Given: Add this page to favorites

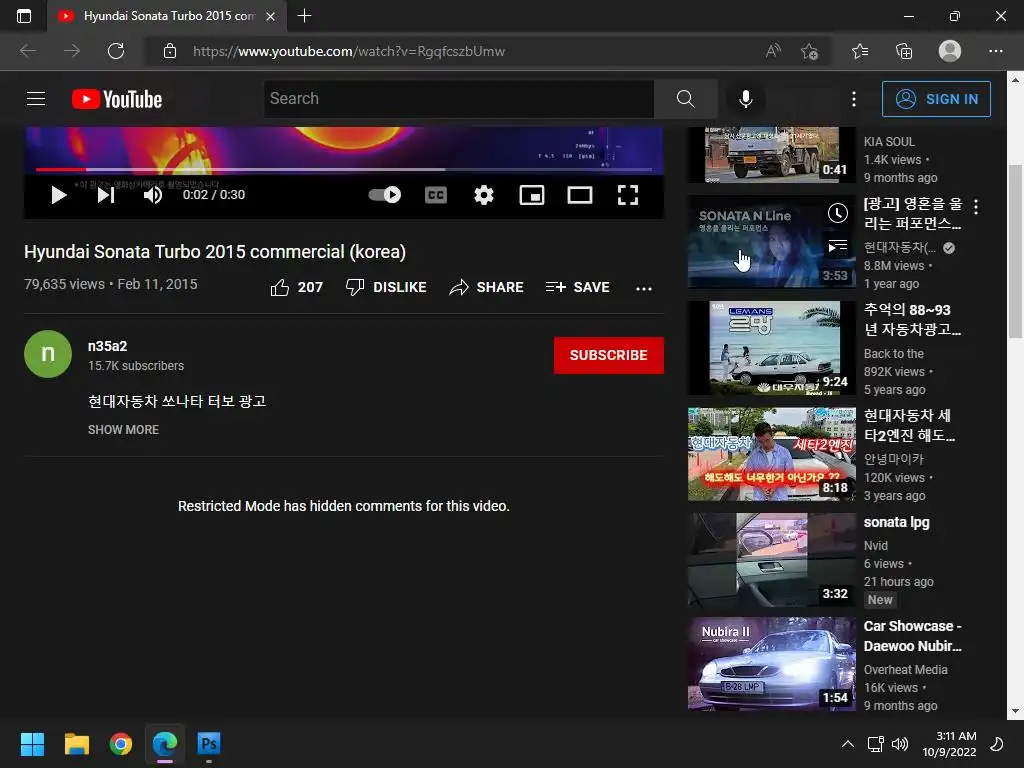Looking at the screenshot, I should [810, 51].
